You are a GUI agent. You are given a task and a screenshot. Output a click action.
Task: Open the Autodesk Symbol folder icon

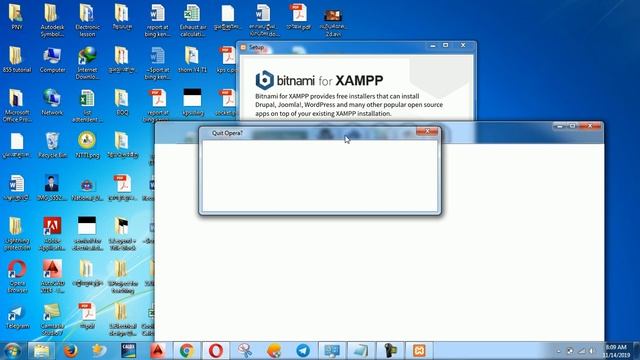(x=52, y=20)
